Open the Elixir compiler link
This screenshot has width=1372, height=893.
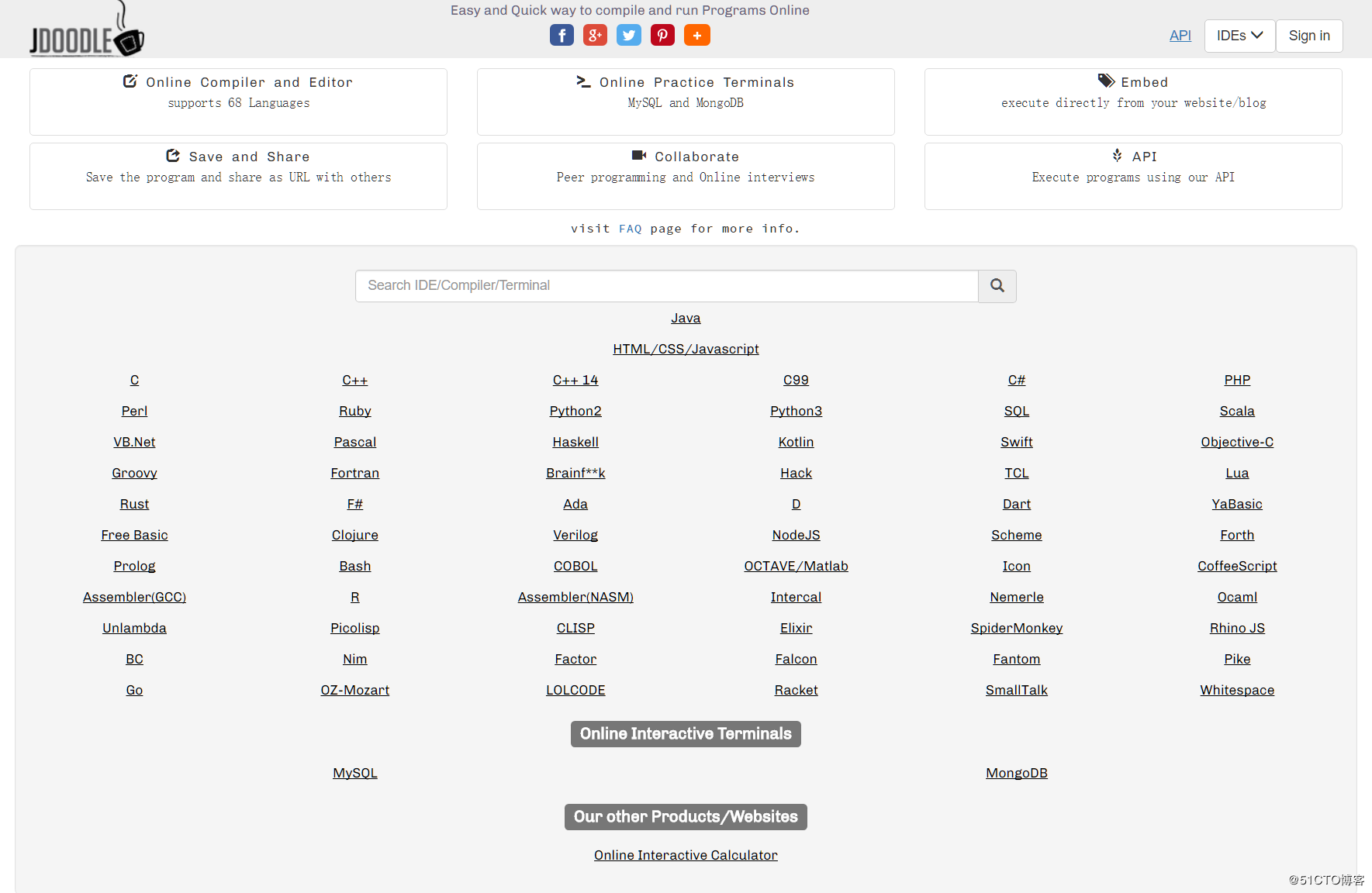(x=796, y=628)
